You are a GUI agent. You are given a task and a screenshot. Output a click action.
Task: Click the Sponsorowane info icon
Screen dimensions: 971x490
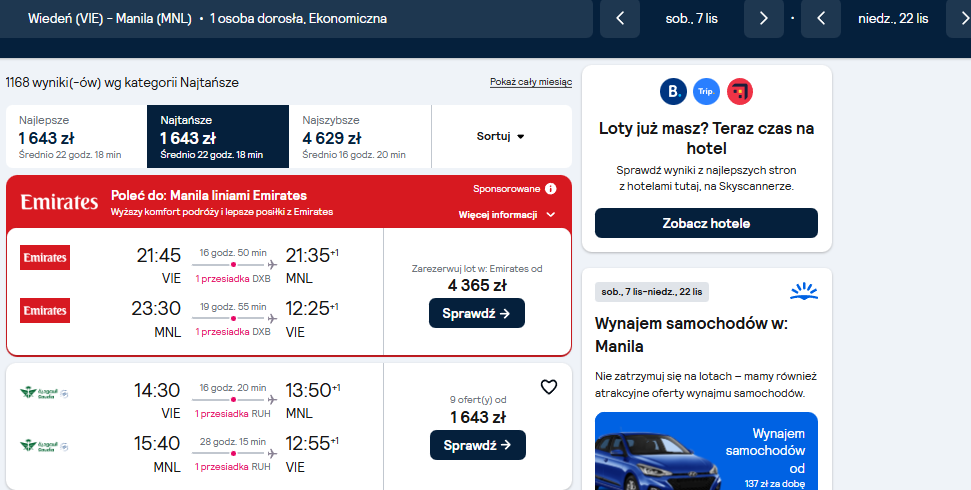[551, 189]
